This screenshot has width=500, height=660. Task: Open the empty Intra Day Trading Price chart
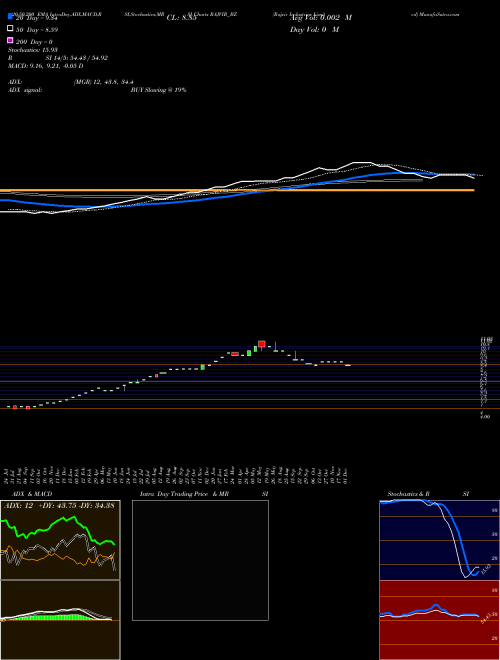tap(200, 560)
